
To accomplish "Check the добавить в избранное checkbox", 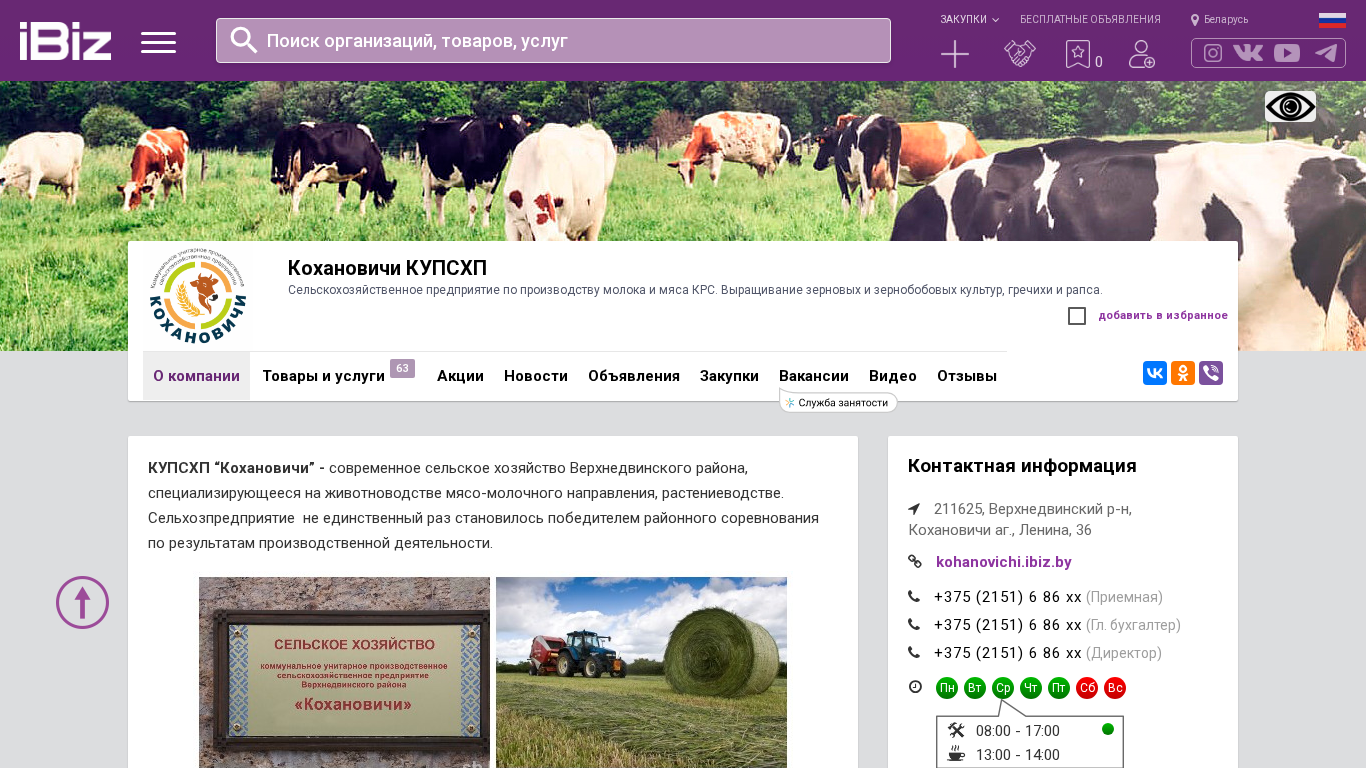I will [x=1077, y=316].
